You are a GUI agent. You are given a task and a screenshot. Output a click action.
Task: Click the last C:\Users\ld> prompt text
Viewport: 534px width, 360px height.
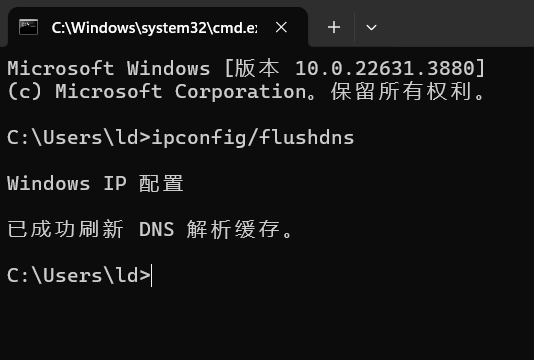(x=79, y=275)
